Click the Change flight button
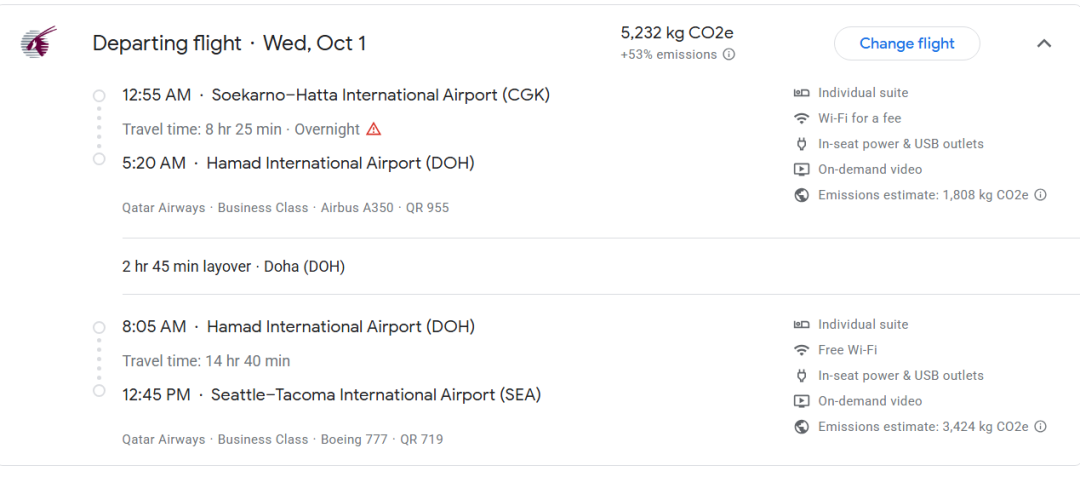The height and width of the screenshot is (477, 1080). point(906,43)
